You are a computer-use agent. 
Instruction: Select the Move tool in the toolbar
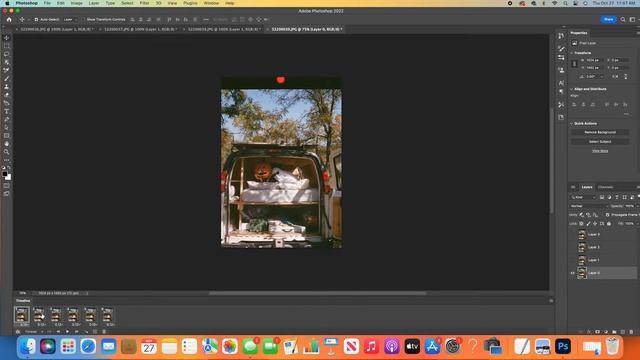tap(7, 38)
